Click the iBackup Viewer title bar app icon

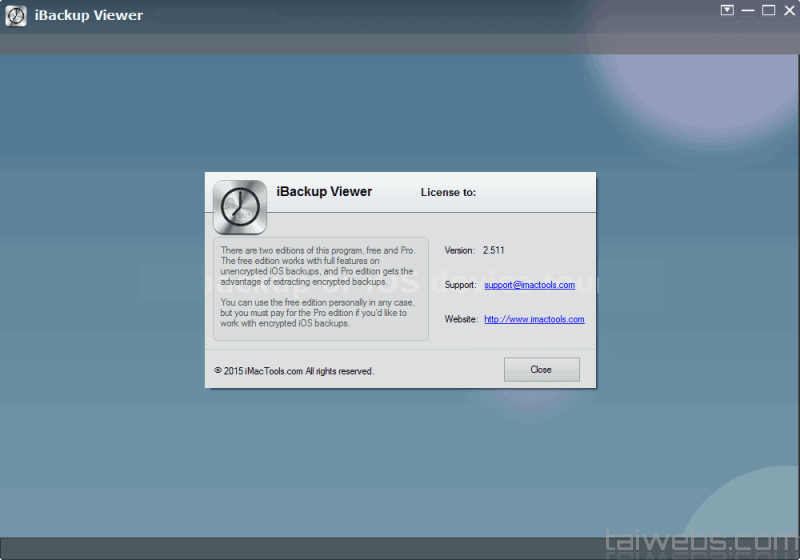pyautogui.click(x=16, y=16)
